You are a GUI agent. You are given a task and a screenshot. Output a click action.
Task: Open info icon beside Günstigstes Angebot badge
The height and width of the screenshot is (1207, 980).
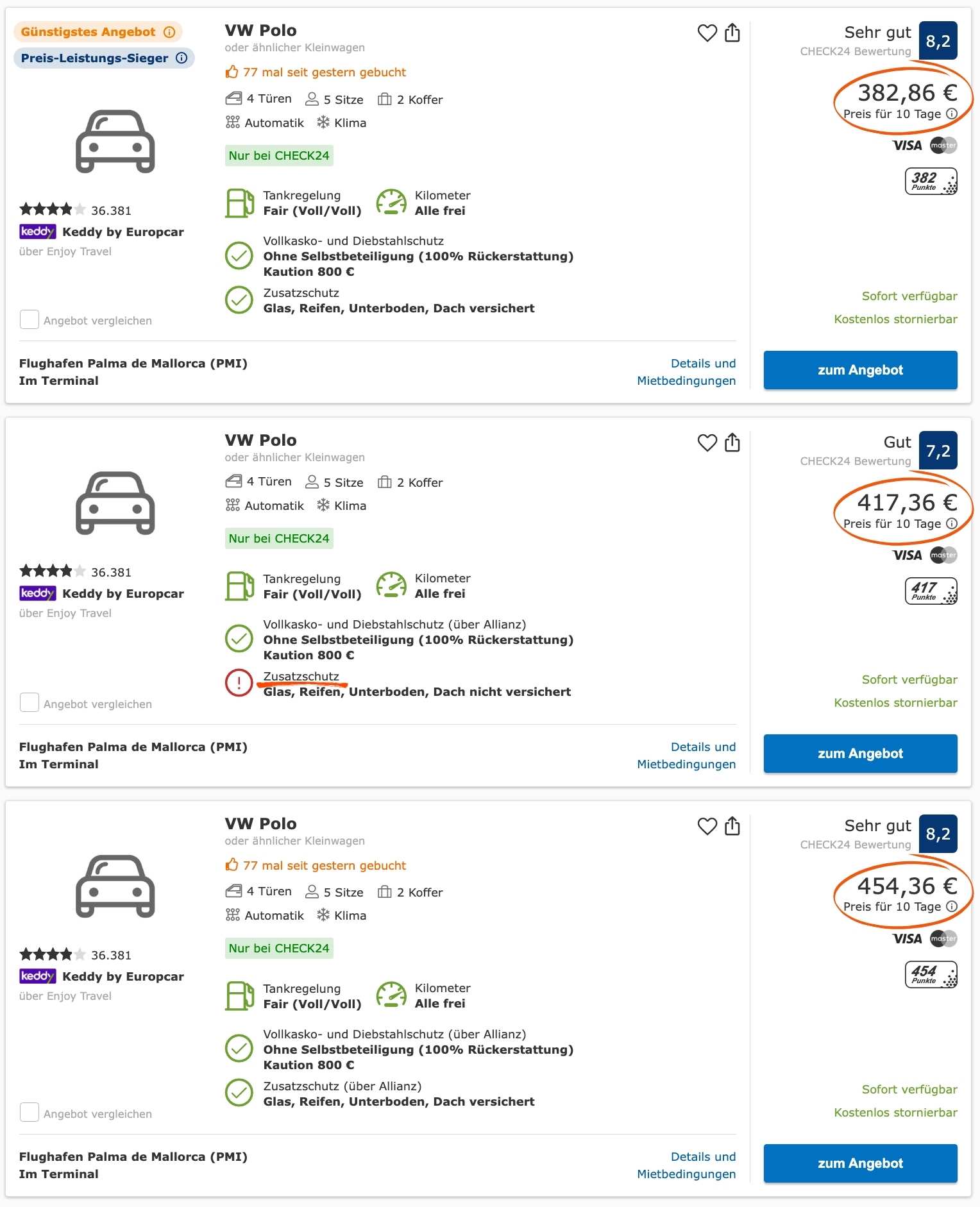[169, 32]
